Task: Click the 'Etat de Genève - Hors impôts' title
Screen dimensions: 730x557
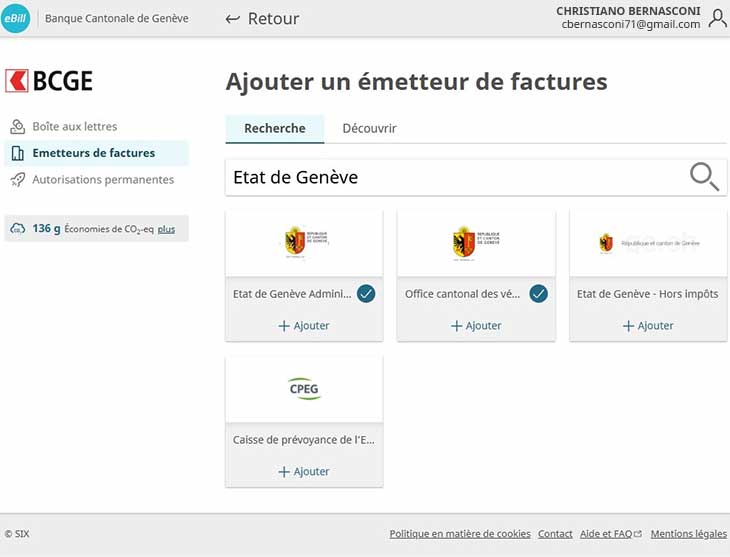Action: tap(648, 294)
